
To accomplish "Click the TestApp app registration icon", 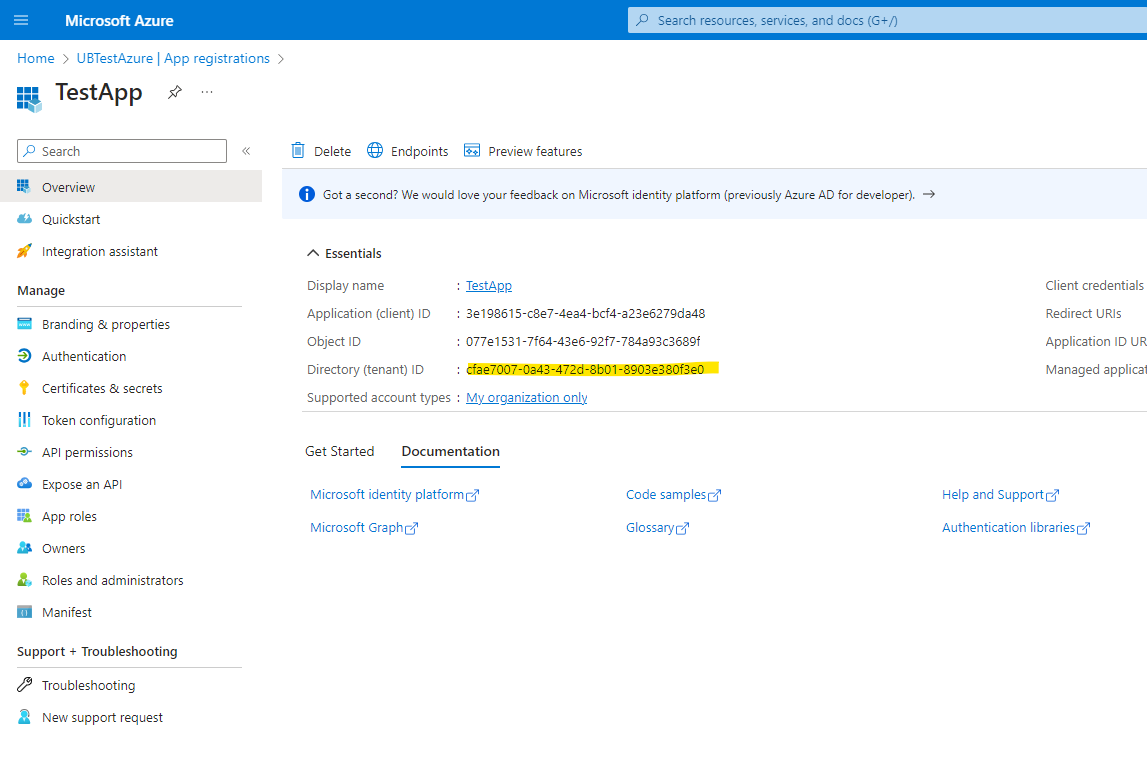I will (x=29, y=99).
